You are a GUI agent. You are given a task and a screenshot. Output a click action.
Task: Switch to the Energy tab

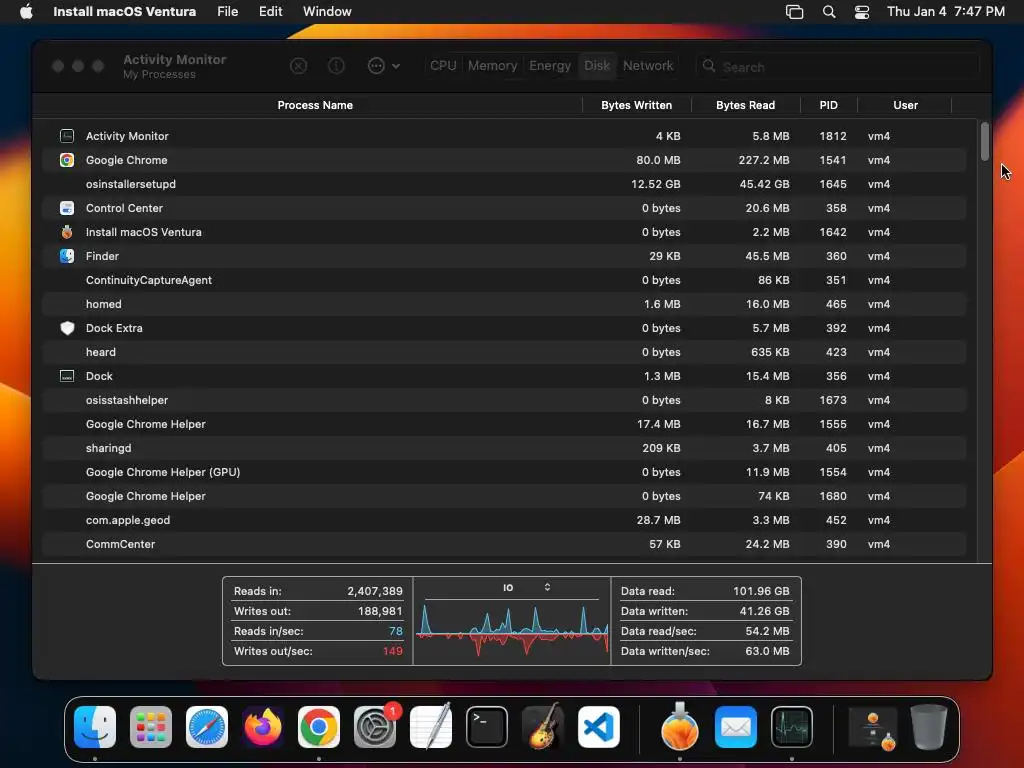tap(550, 66)
